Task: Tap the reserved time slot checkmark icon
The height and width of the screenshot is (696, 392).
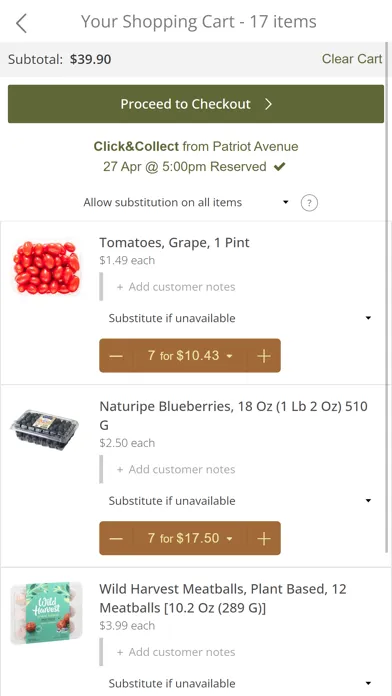Action: [279, 167]
